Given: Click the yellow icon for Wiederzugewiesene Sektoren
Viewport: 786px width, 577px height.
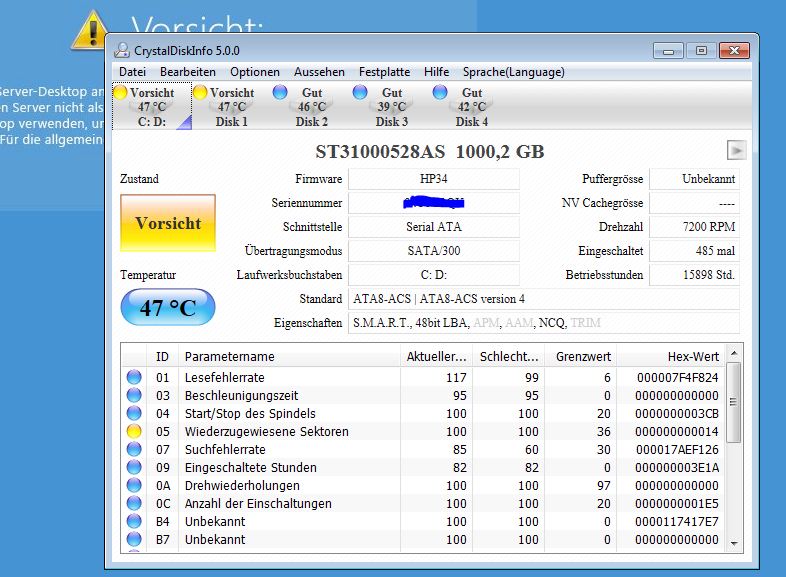Looking at the screenshot, I should [134, 431].
